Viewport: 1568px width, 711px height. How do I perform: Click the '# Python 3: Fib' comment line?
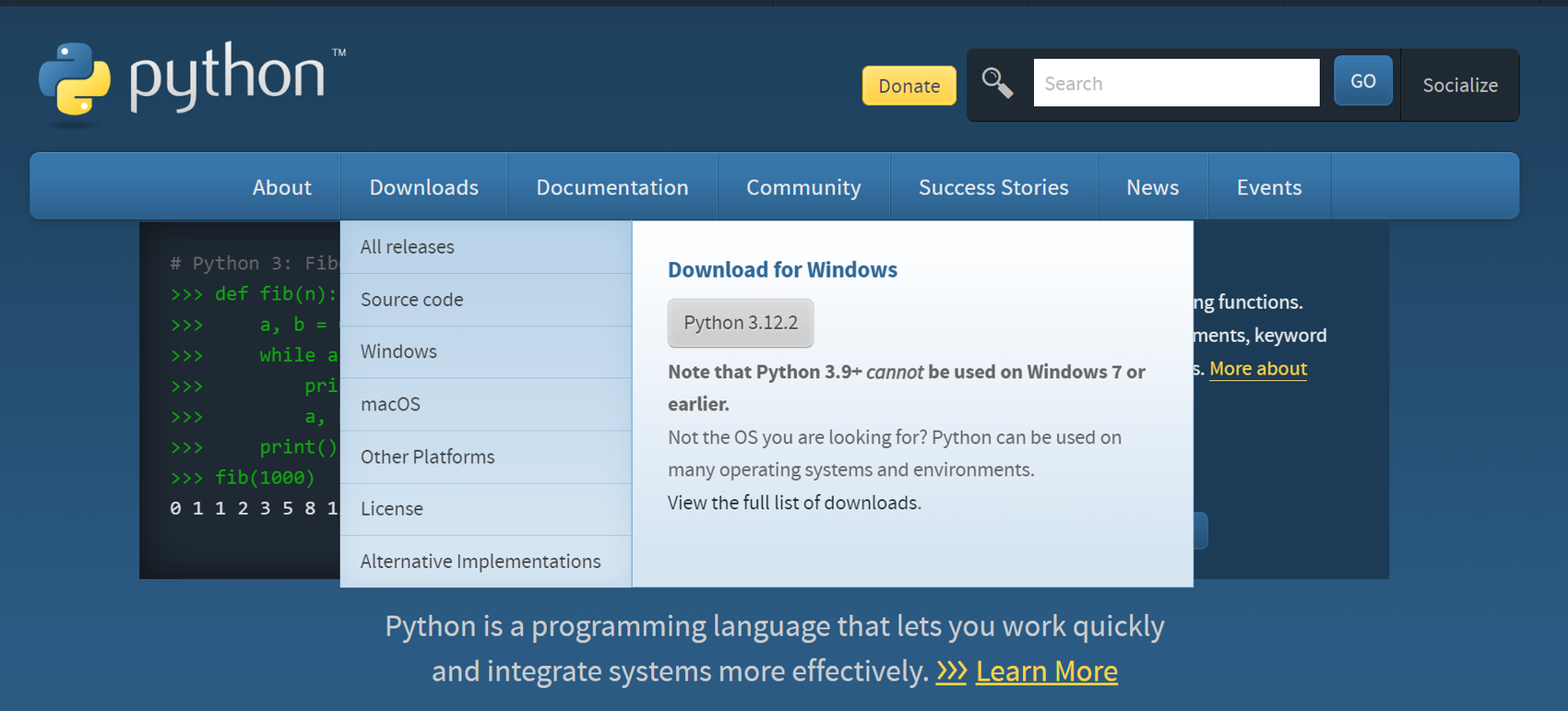pyautogui.click(x=255, y=264)
